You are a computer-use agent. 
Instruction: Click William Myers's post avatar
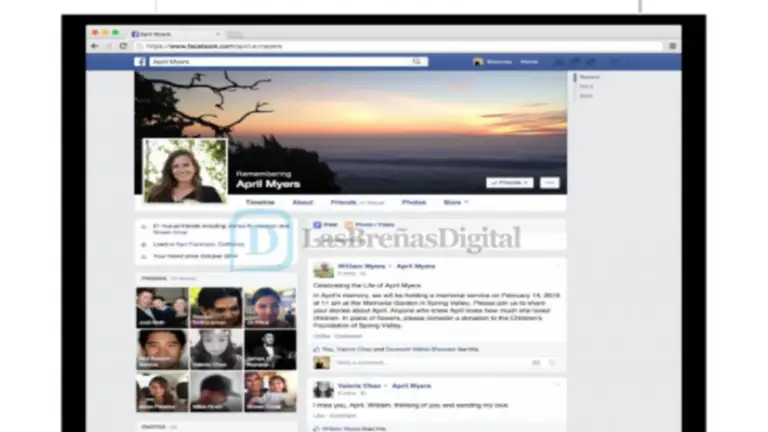(x=323, y=270)
